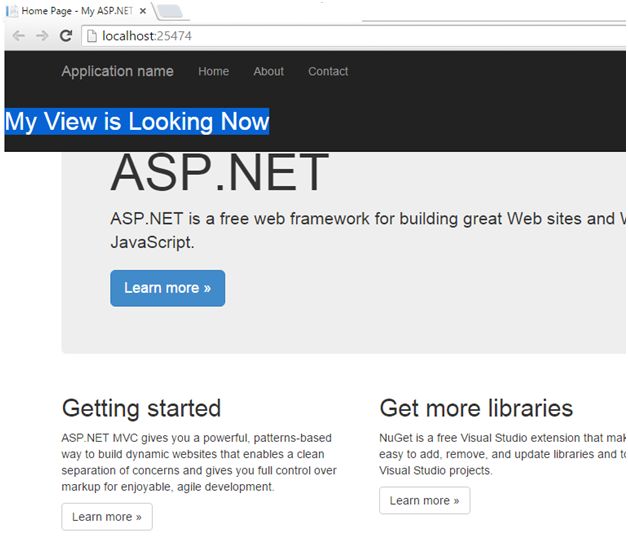
Task: Open the Contact navbar link
Action: tap(328, 72)
